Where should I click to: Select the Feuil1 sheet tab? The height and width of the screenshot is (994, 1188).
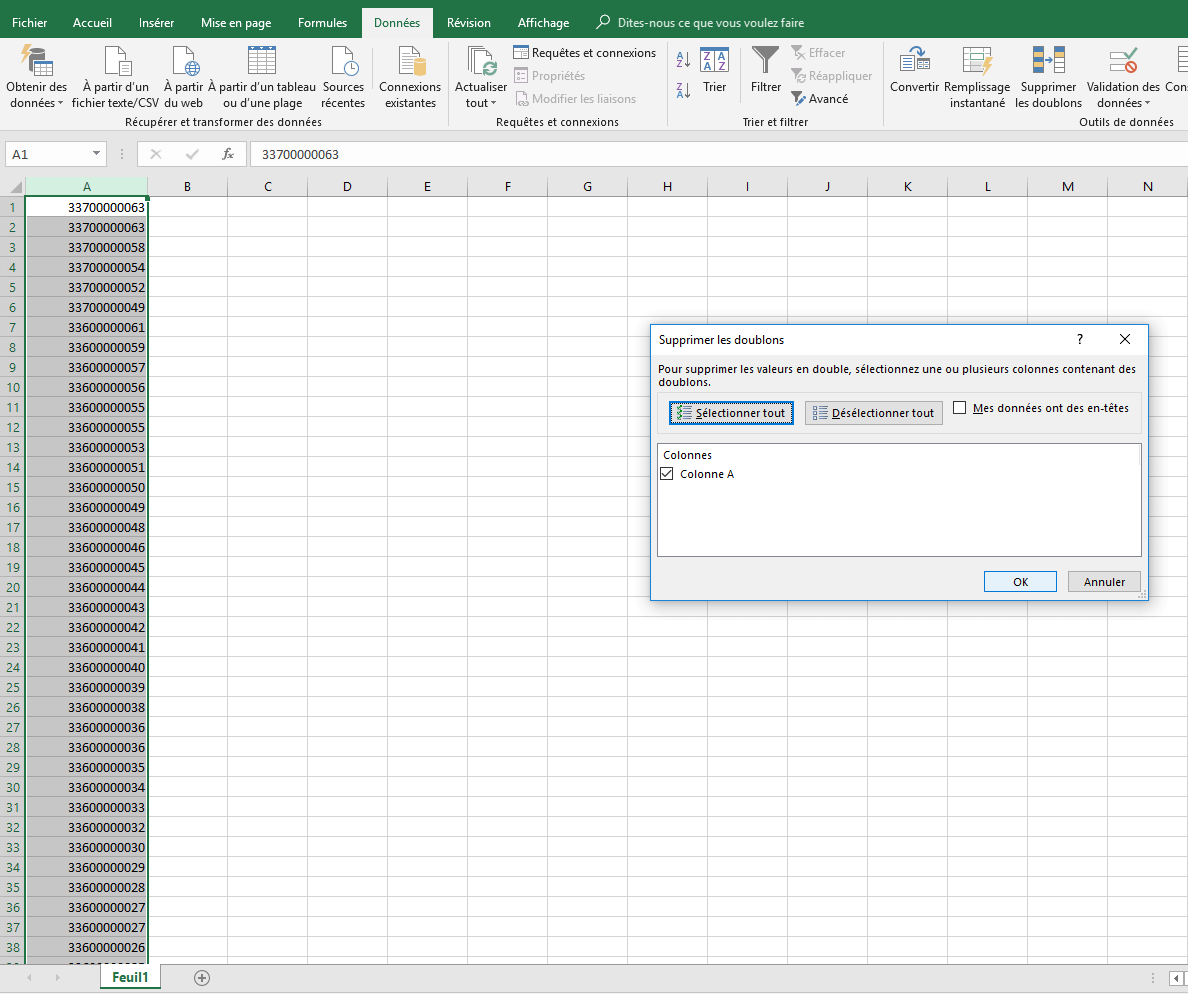[x=130, y=977]
